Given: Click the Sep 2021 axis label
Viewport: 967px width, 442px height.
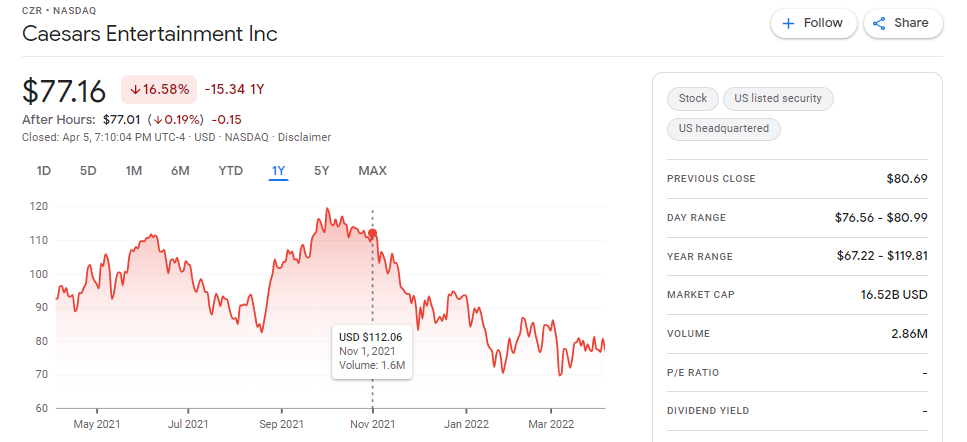Looking at the screenshot, I should 281,425.
